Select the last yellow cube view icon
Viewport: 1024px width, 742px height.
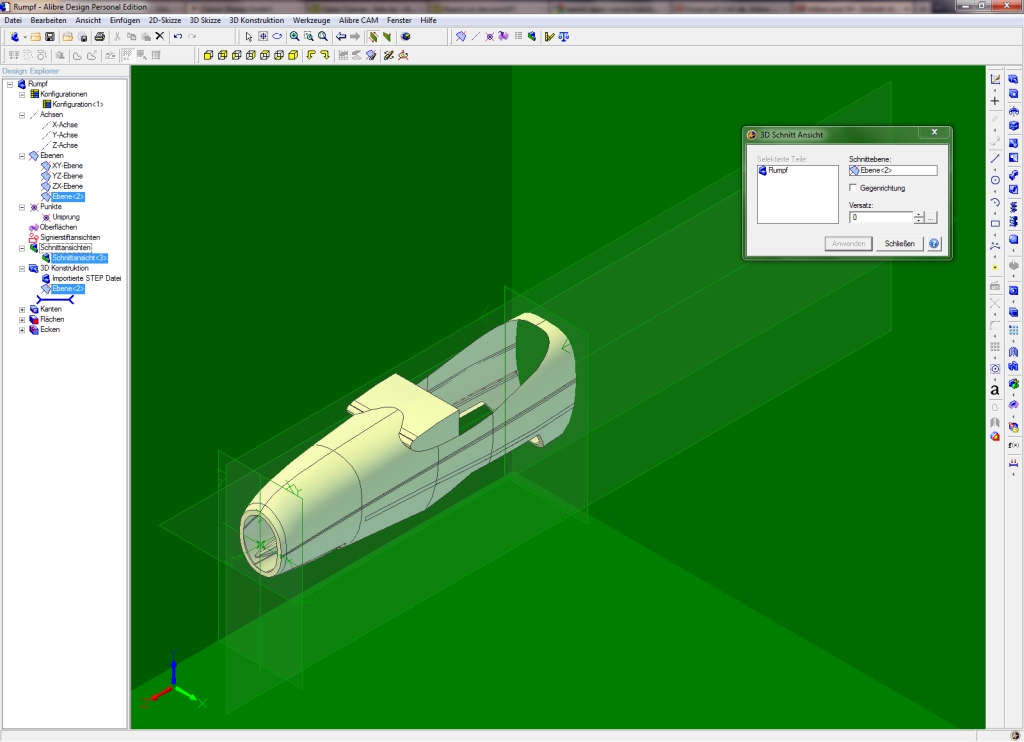pos(293,56)
